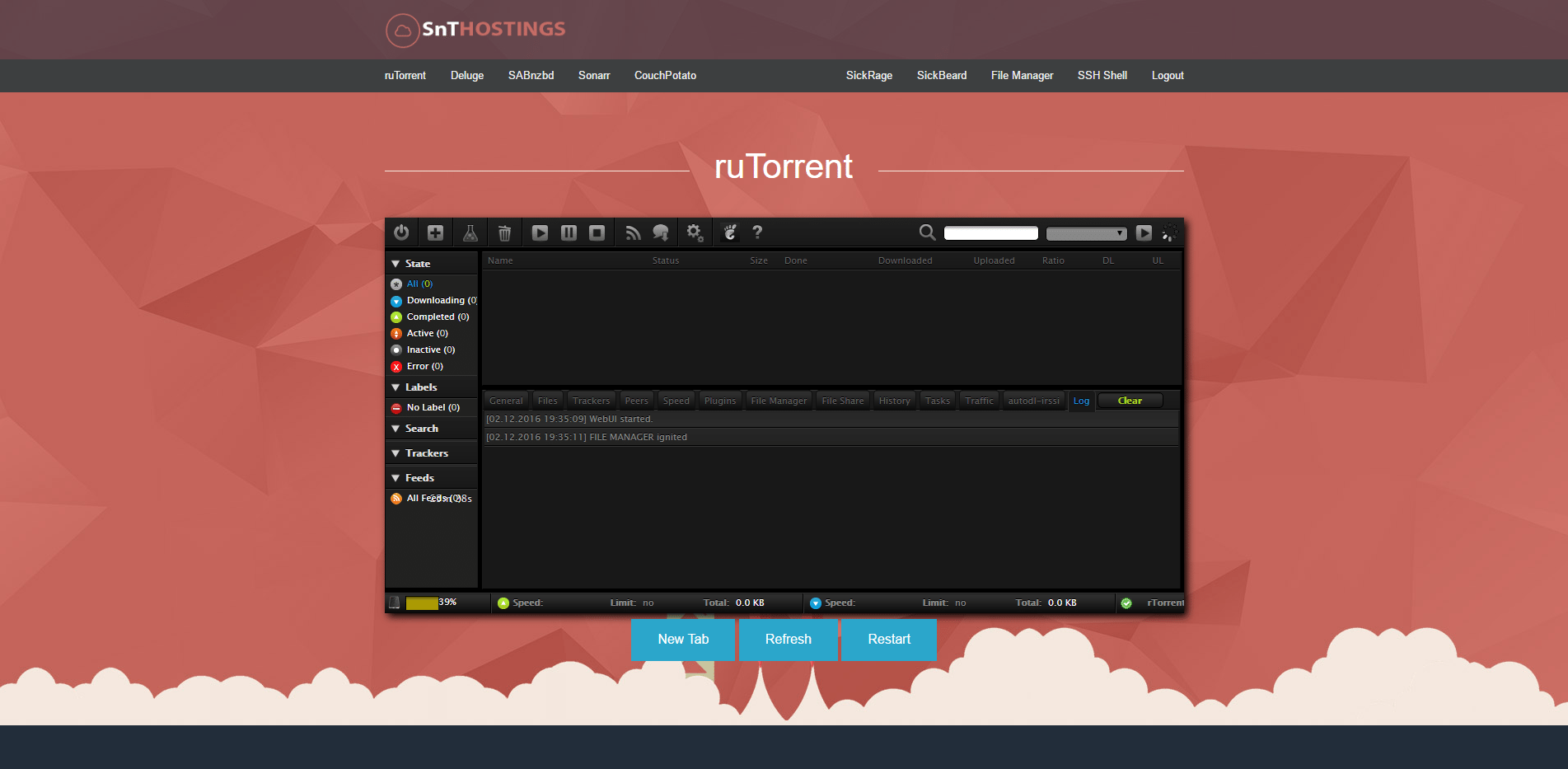Image resolution: width=1568 pixels, height=769 pixels.
Task: Click the New Tab button
Action: (683, 640)
